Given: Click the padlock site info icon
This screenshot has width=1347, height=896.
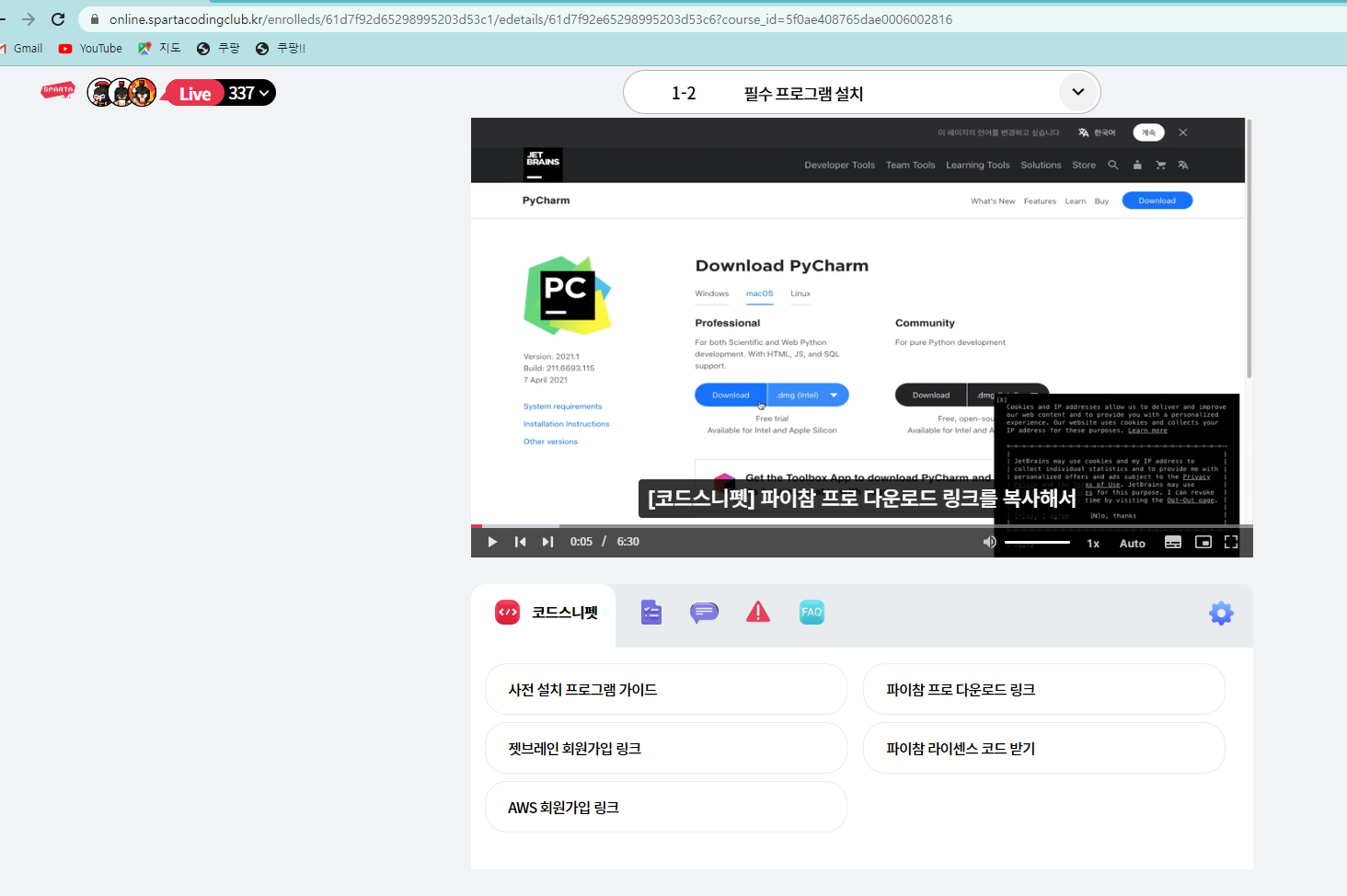Looking at the screenshot, I should pyautogui.click(x=94, y=19).
